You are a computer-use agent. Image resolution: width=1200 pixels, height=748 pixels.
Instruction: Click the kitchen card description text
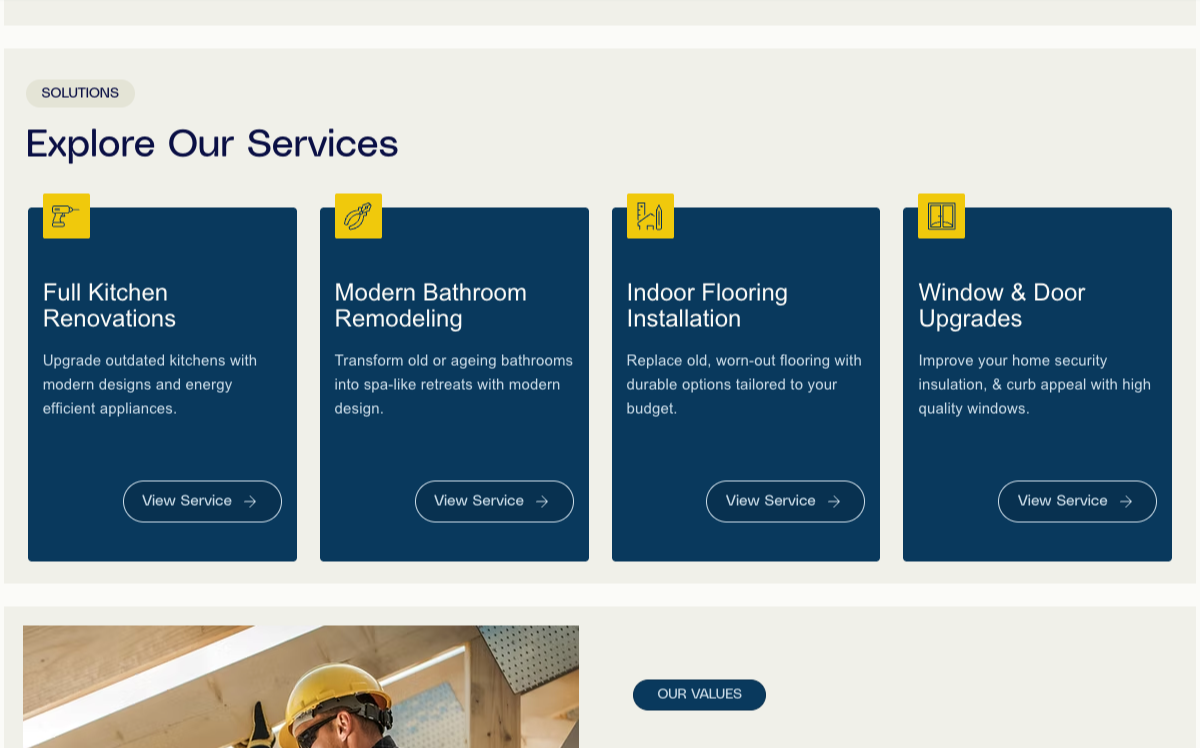click(150, 385)
